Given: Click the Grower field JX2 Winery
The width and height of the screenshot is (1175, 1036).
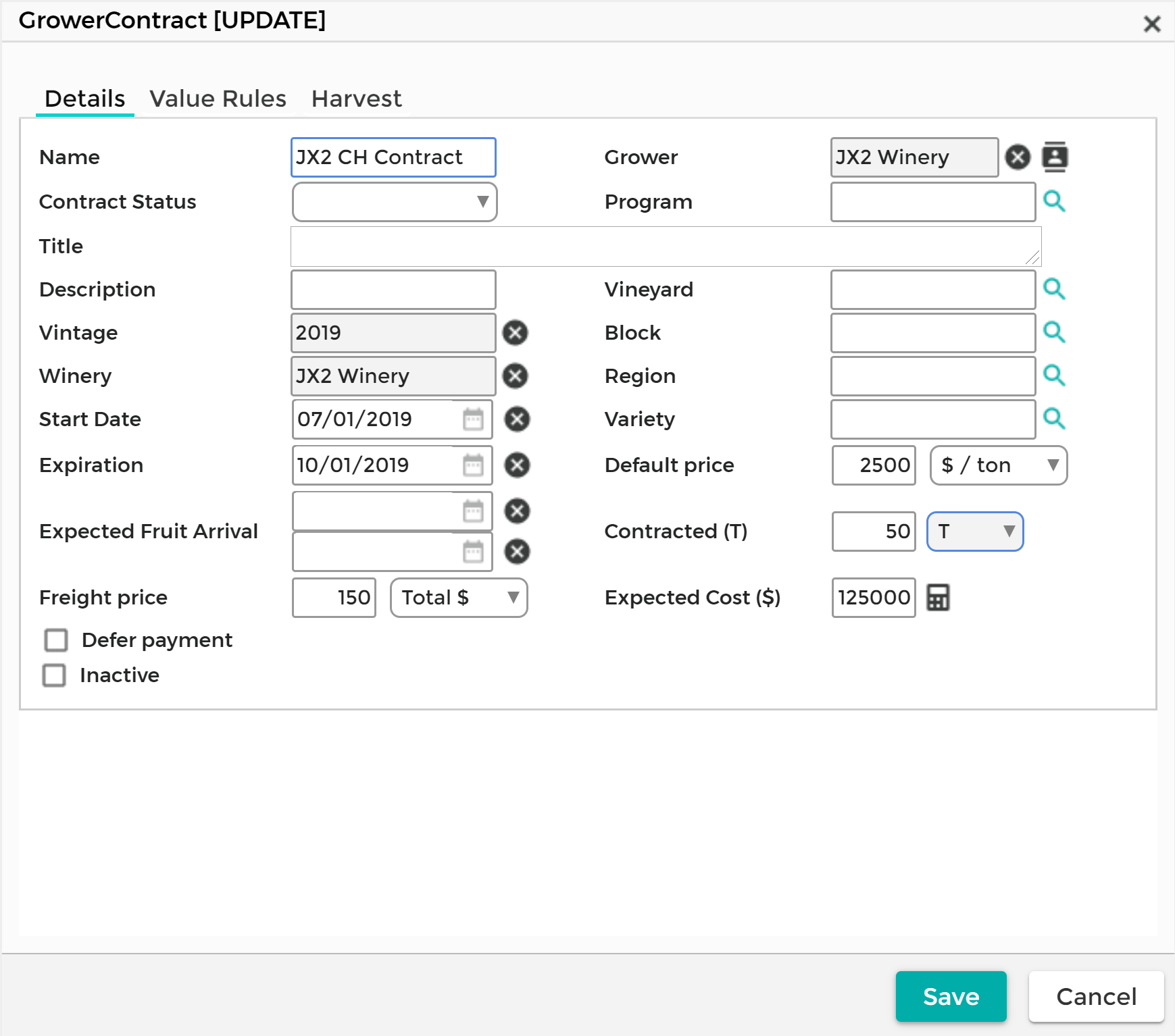Looking at the screenshot, I should pyautogui.click(x=915, y=157).
